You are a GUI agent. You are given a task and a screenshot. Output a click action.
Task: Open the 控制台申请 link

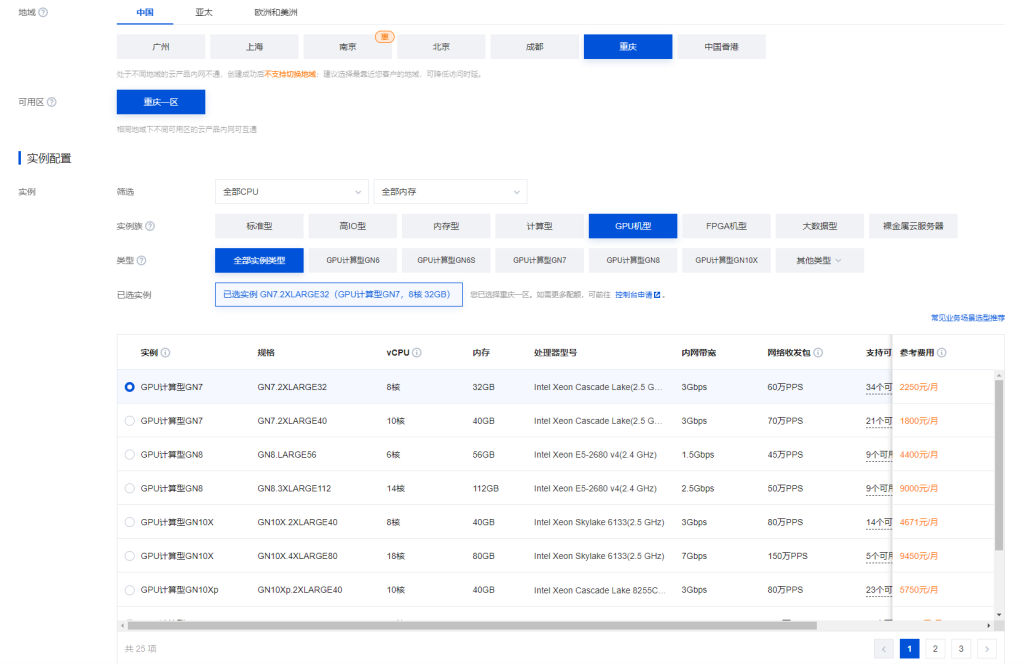tap(637, 295)
